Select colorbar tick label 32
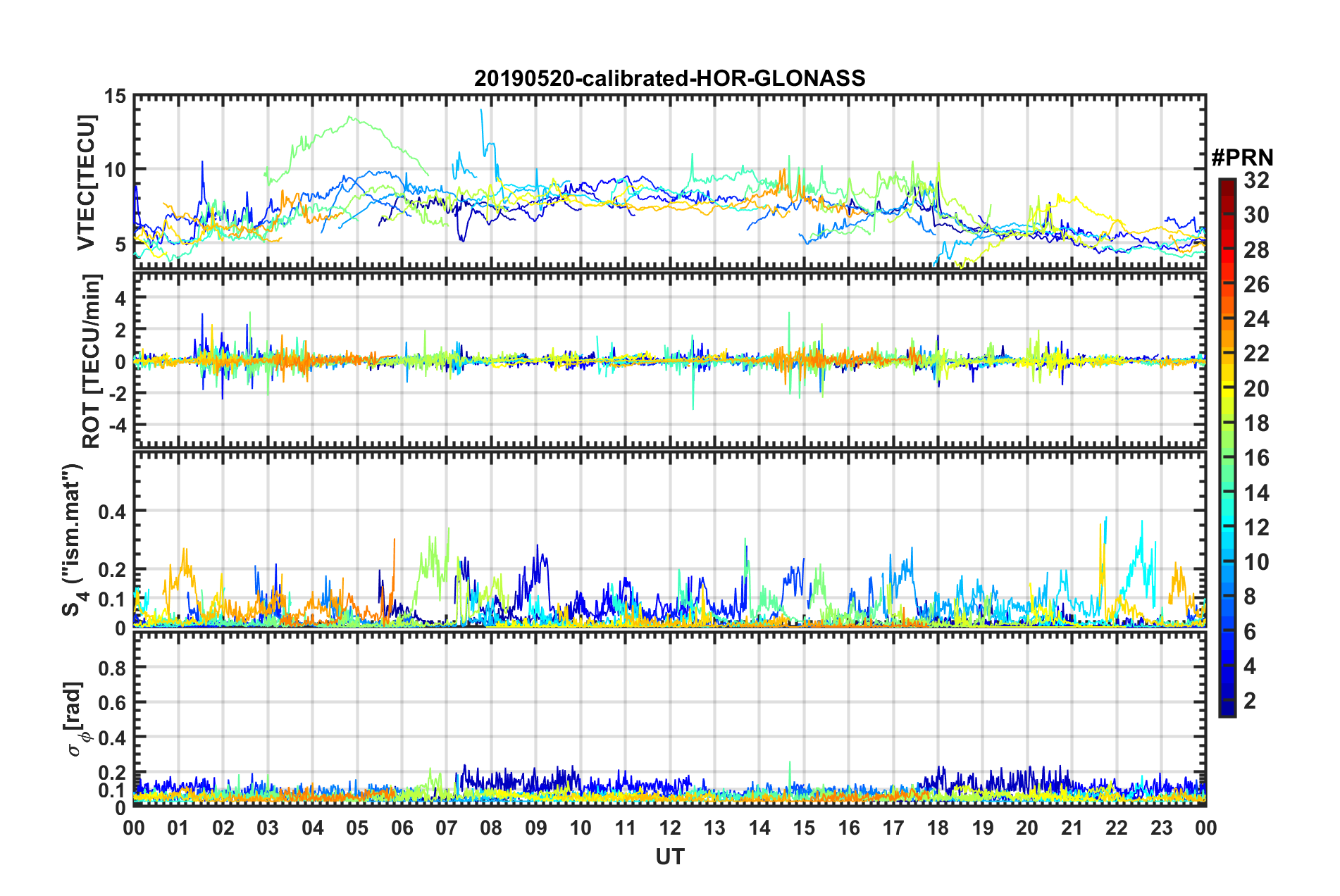Viewport: 1340px width, 896px height. 1256,180
